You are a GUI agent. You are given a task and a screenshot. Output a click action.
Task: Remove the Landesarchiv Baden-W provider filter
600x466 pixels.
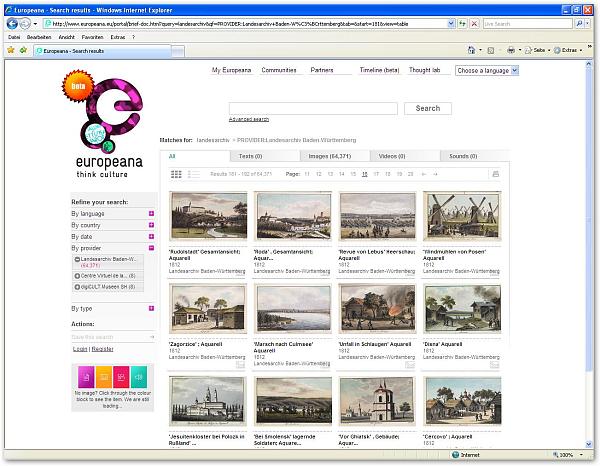coord(77,259)
